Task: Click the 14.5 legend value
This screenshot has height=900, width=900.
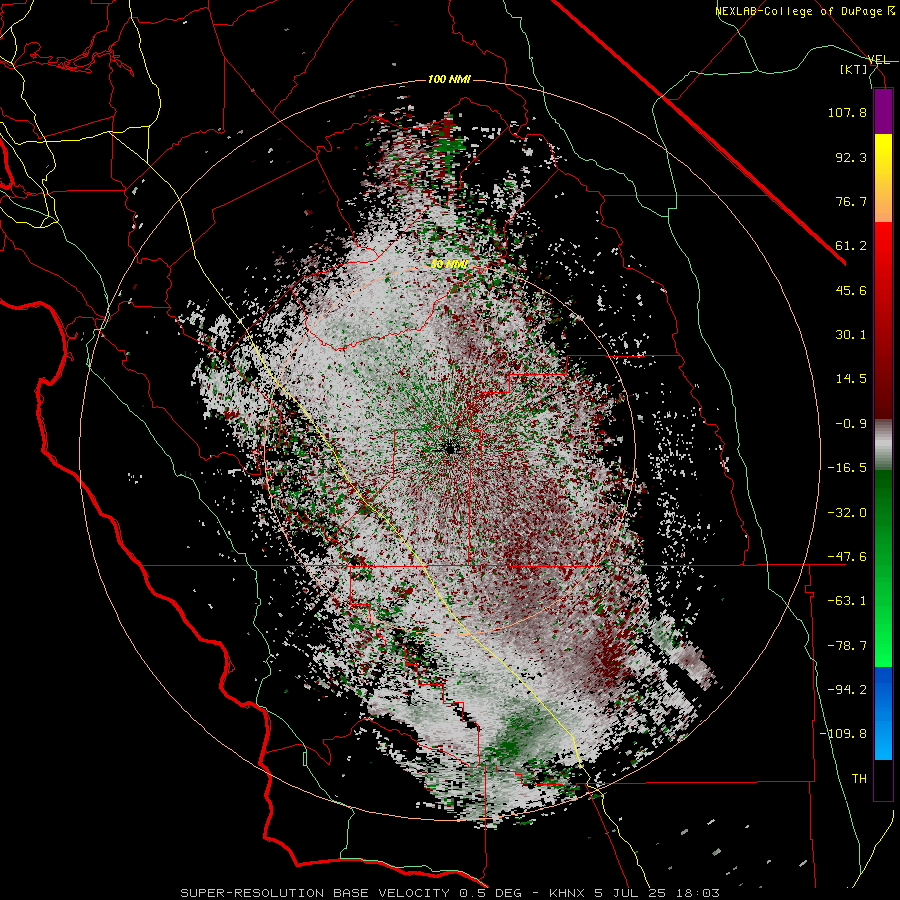Action: pyautogui.click(x=851, y=379)
